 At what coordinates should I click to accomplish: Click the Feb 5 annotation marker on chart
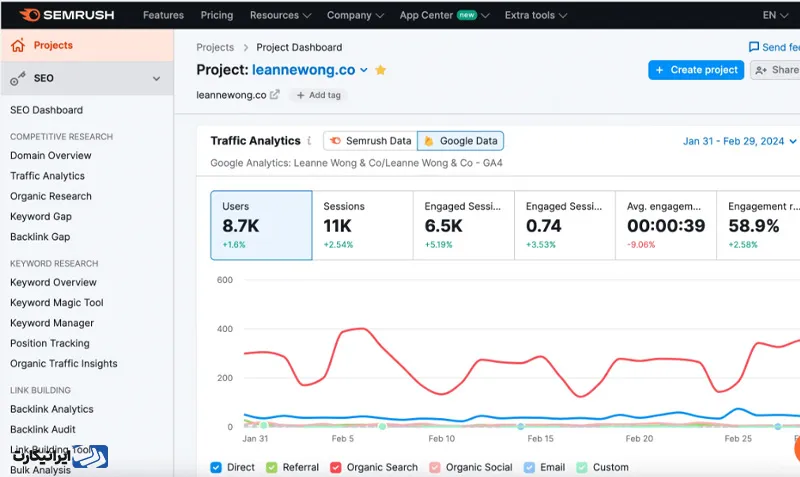(x=382, y=426)
